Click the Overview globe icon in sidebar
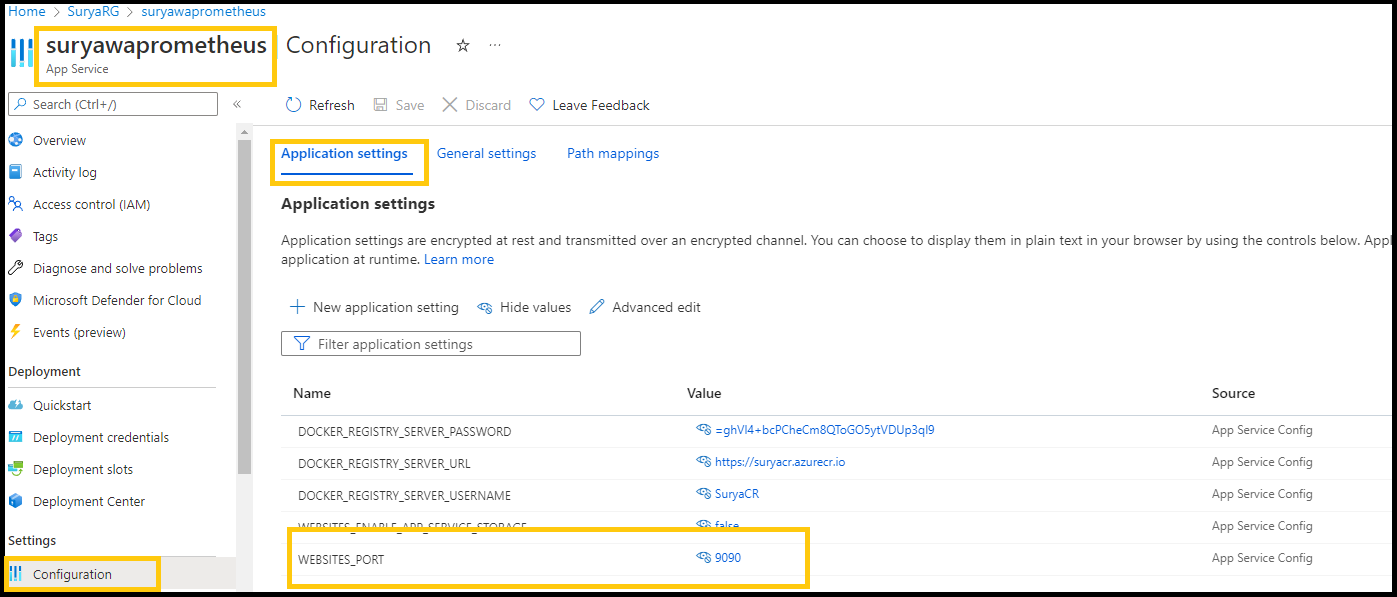 tap(16, 140)
